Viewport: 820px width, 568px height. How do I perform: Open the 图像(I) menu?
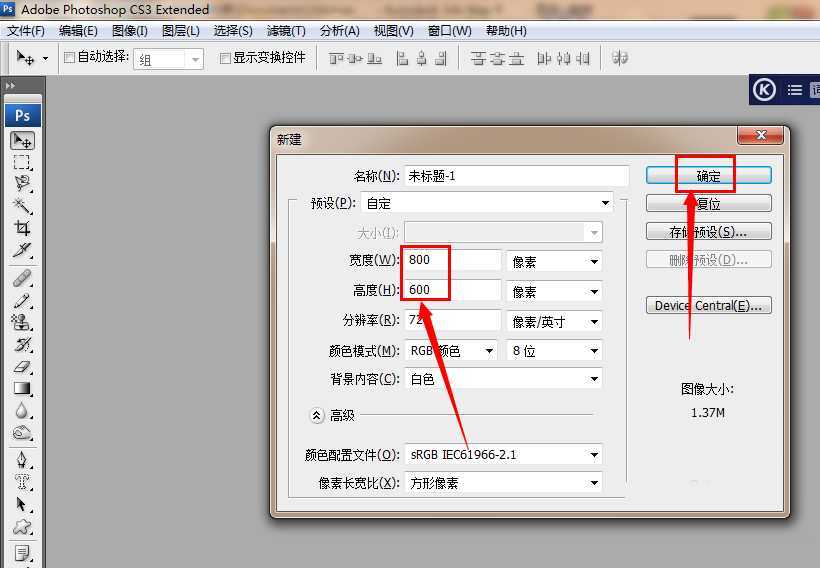(130, 31)
